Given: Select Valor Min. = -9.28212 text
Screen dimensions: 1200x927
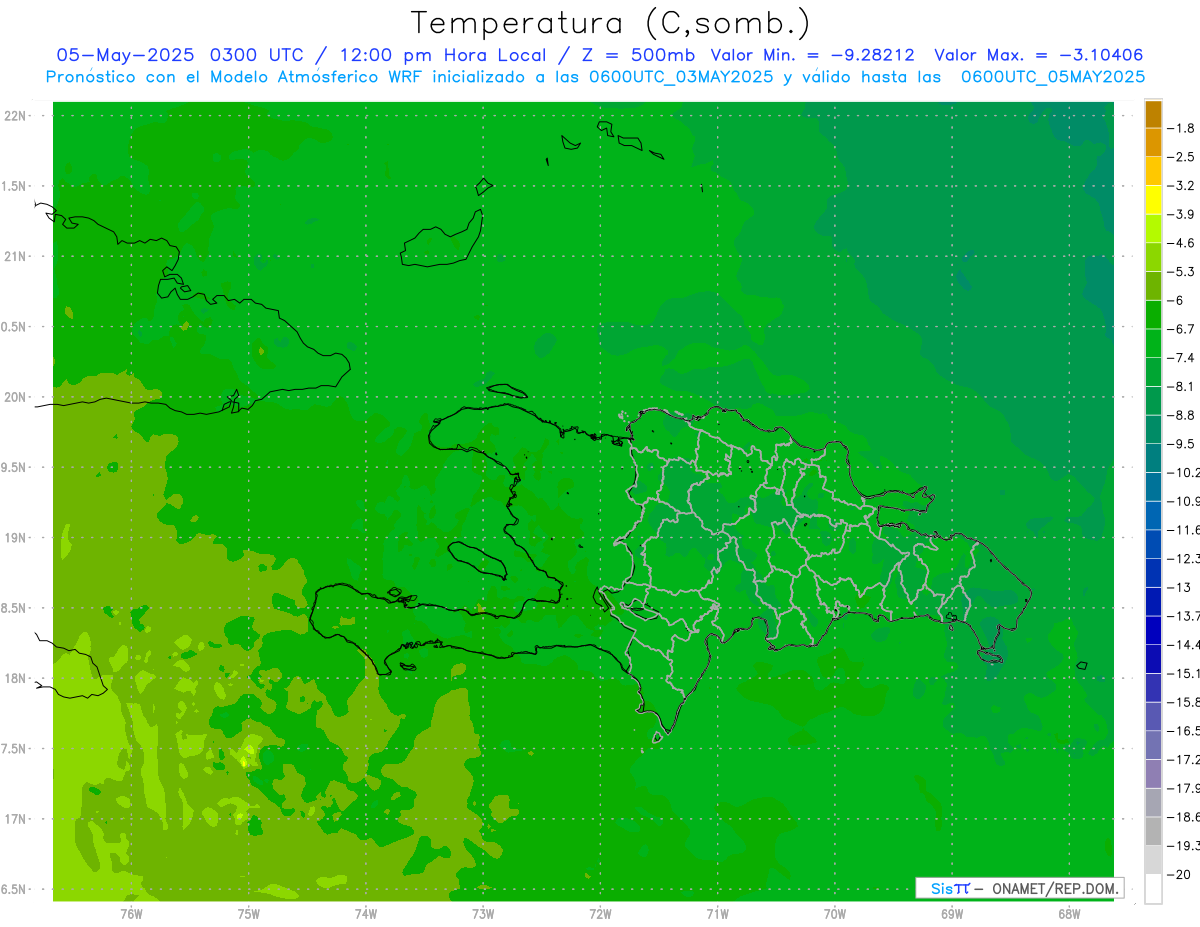Looking at the screenshot, I should 812,55.
